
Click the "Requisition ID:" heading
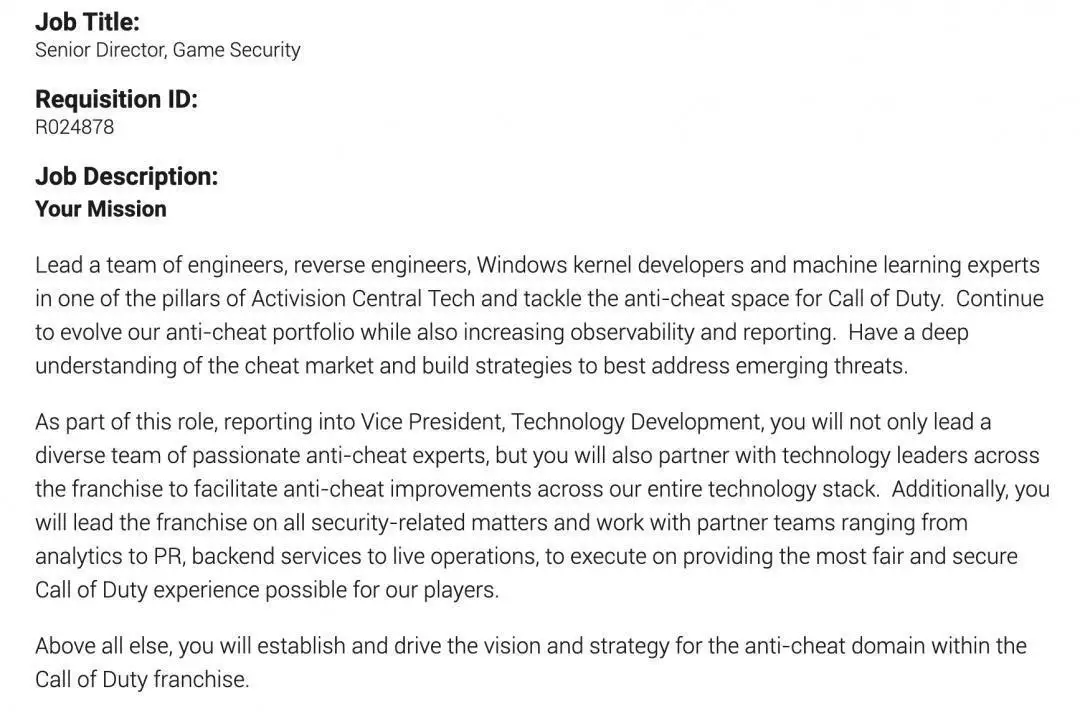tap(116, 99)
